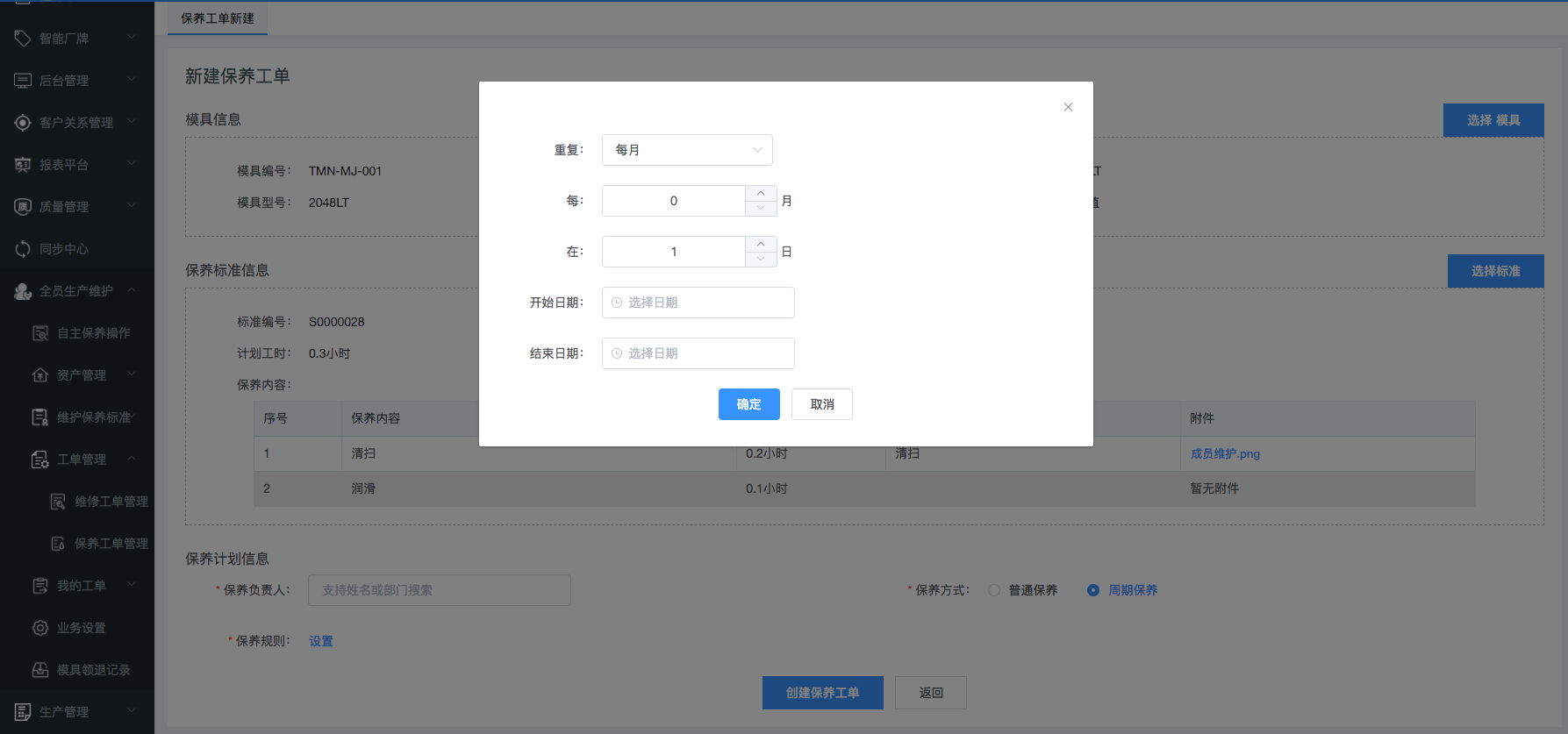Decrease the 在 day value stepper

click(761, 260)
